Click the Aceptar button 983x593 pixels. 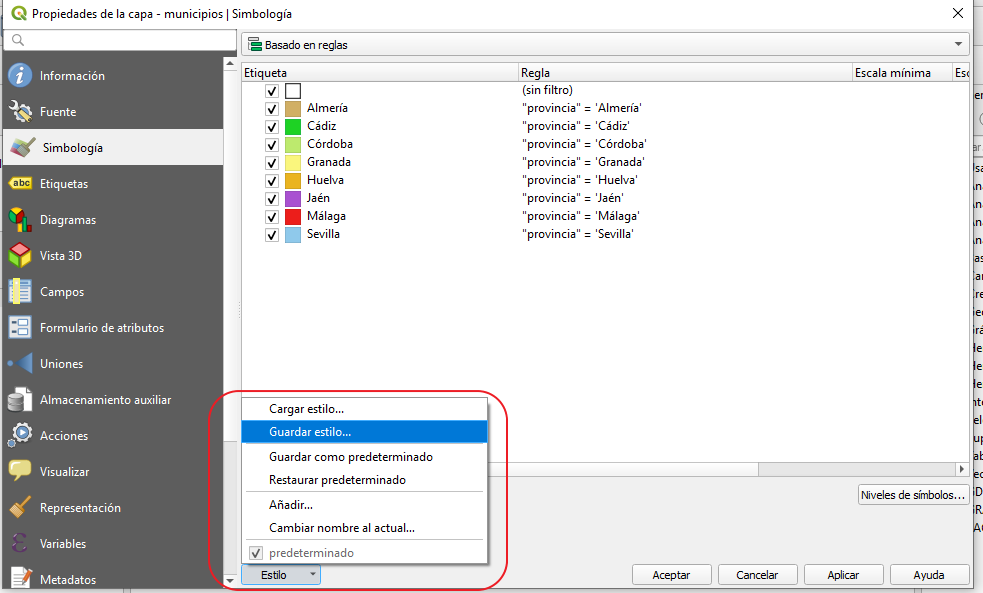671,575
